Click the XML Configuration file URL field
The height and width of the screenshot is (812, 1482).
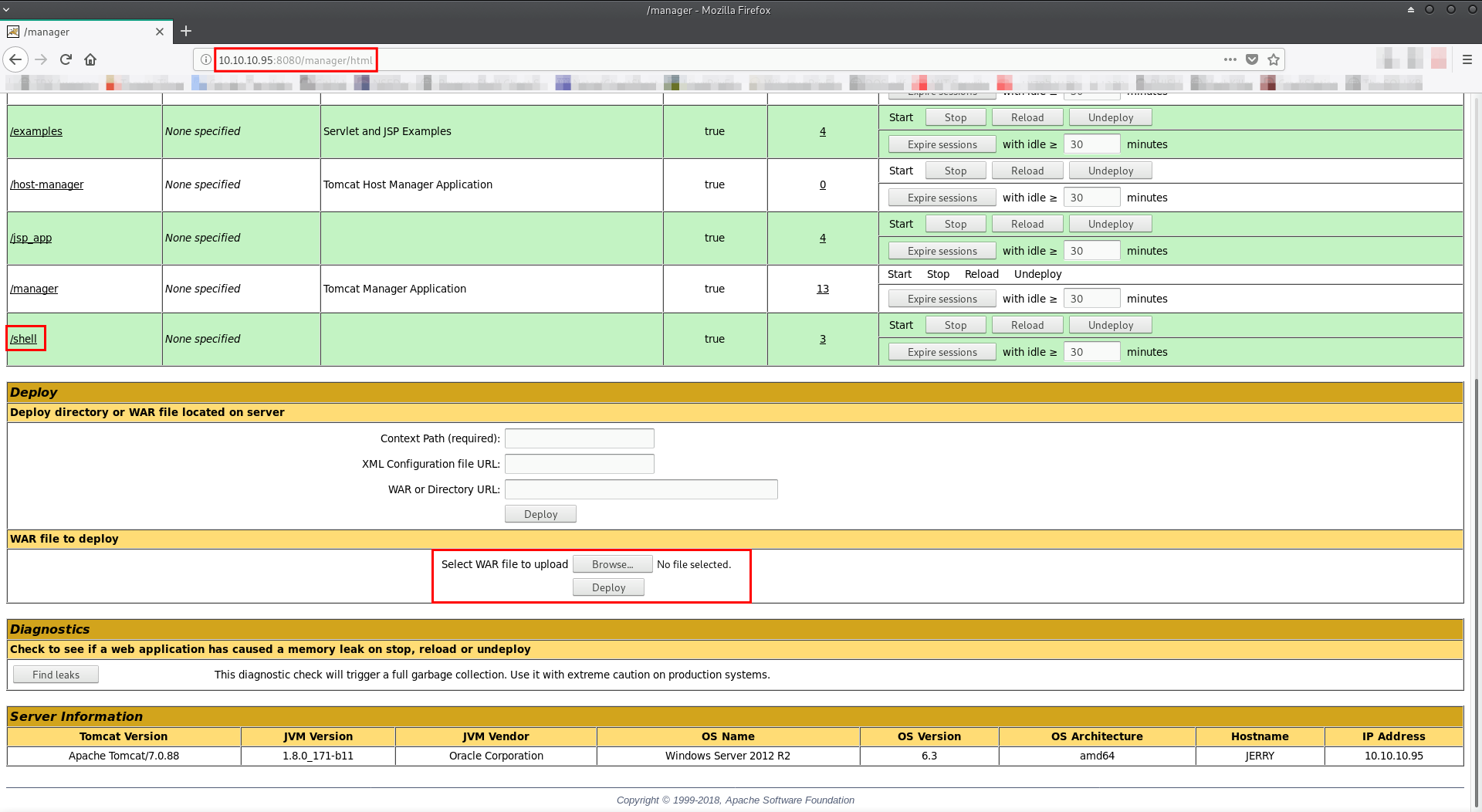coord(580,464)
